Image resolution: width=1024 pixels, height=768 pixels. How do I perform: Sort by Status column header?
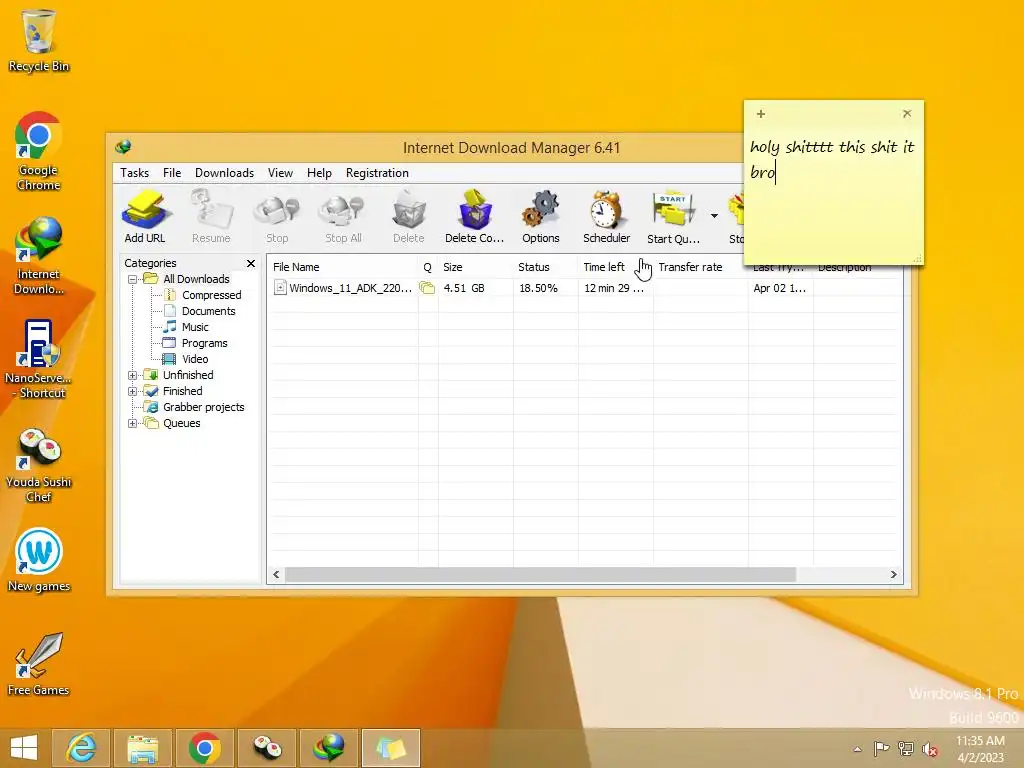pyautogui.click(x=545, y=267)
